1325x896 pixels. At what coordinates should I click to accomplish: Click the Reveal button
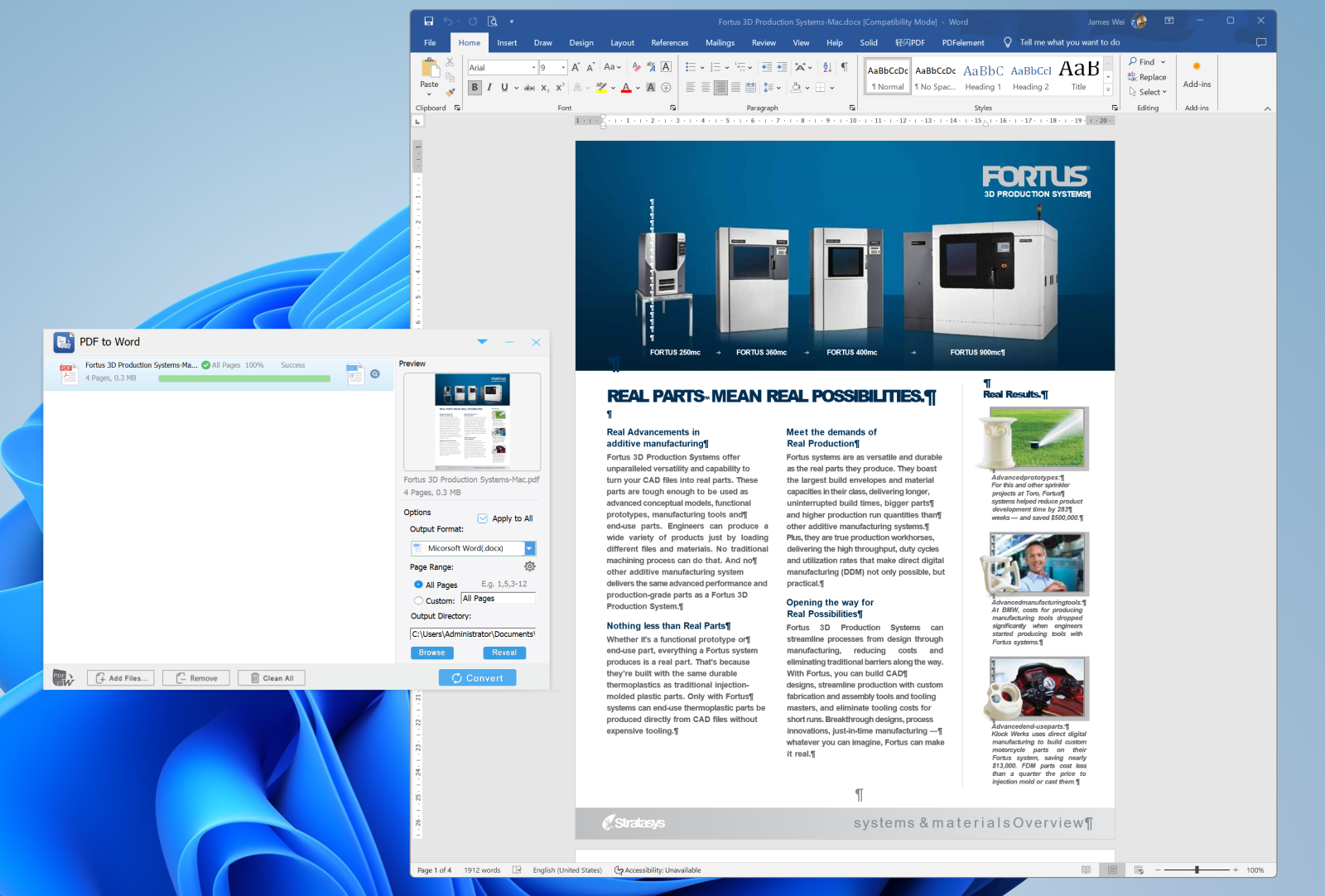point(504,653)
